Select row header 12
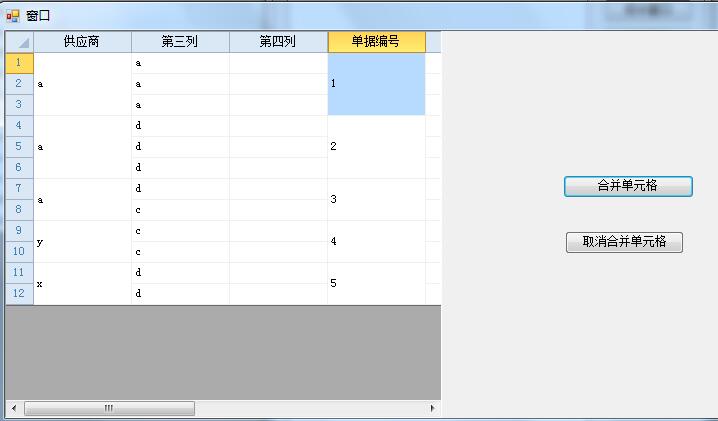Viewport: 718px width, 421px height. (x=19, y=294)
